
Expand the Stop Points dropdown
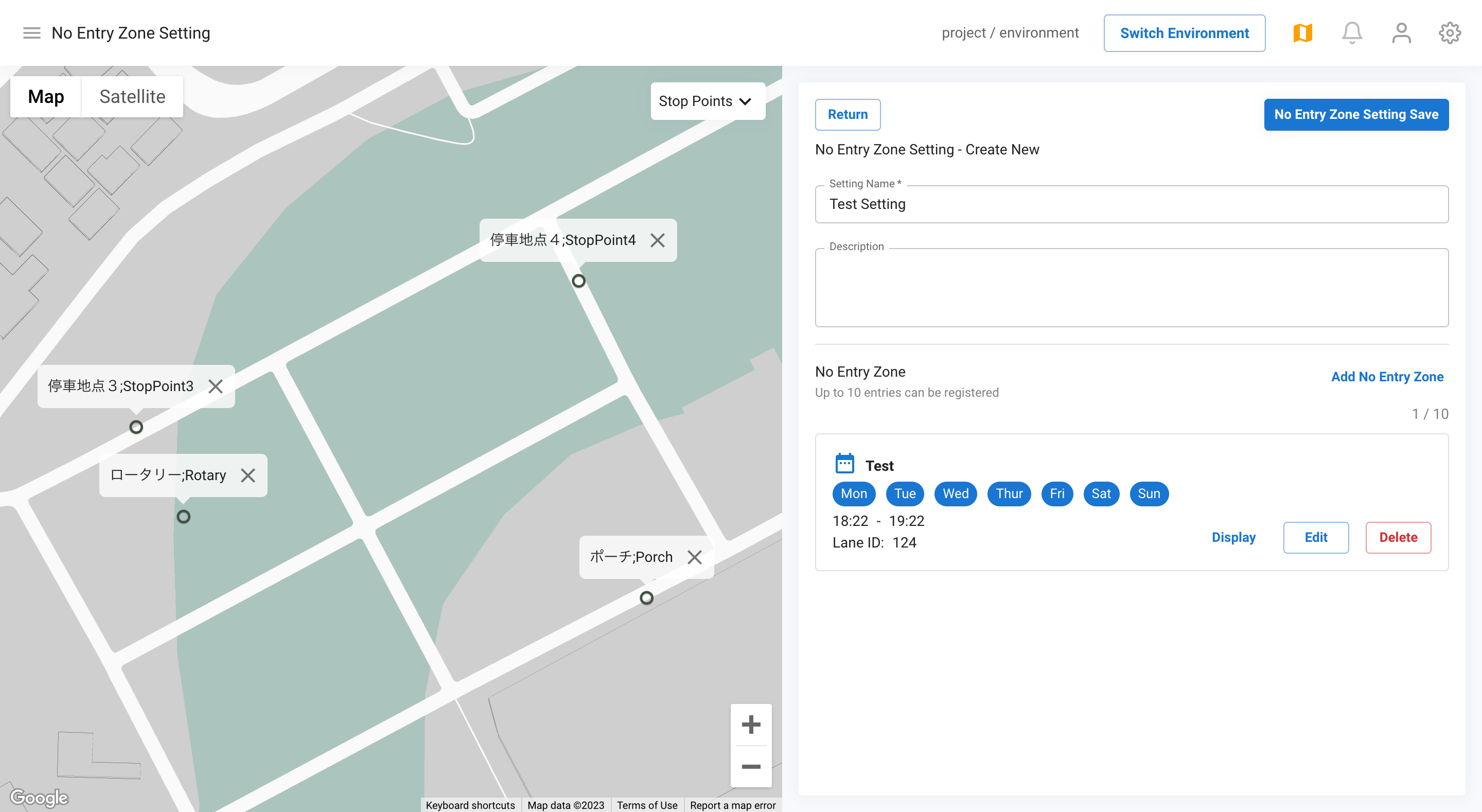point(708,101)
